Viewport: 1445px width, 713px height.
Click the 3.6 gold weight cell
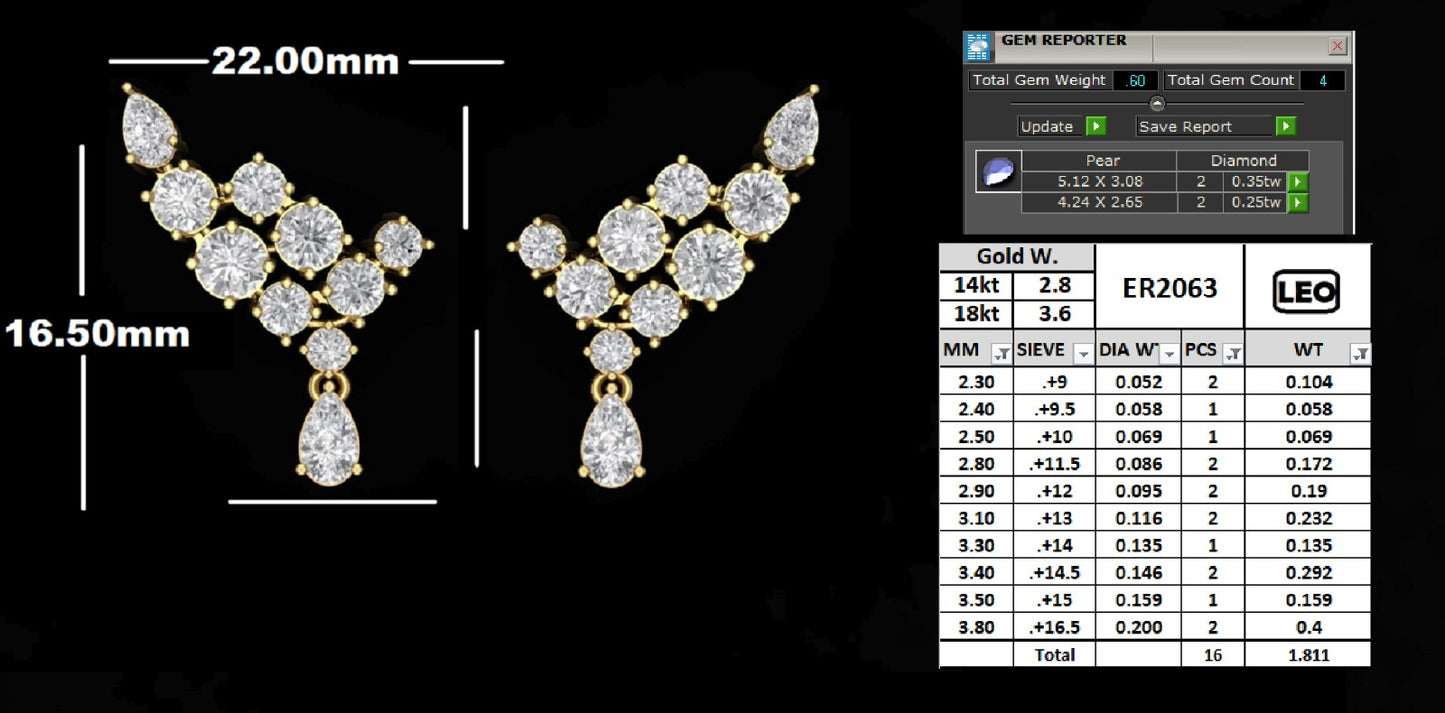pyautogui.click(x=1055, y=313)
